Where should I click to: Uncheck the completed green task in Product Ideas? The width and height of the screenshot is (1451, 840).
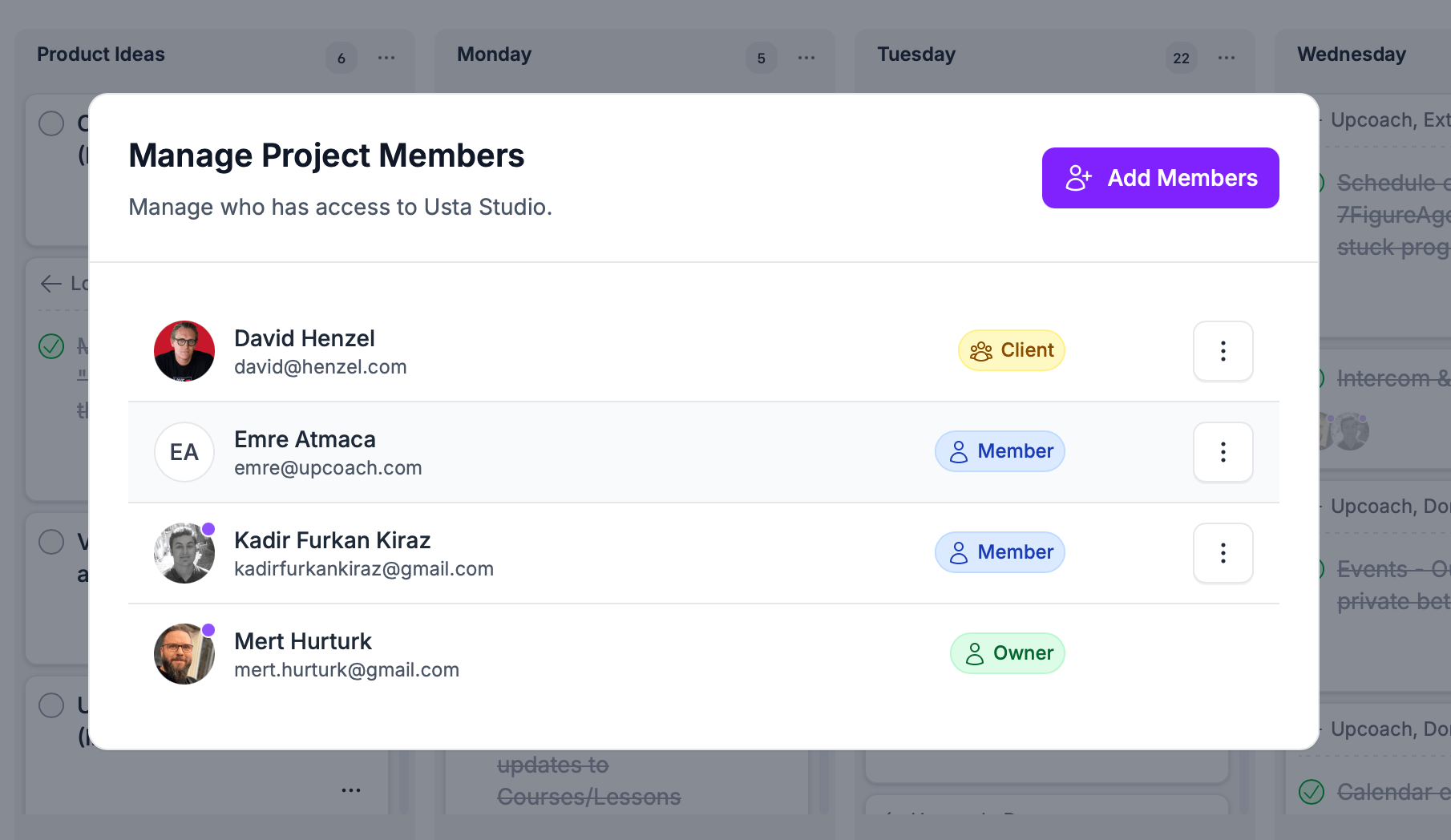pyautogui.click(x=51, y=346)
